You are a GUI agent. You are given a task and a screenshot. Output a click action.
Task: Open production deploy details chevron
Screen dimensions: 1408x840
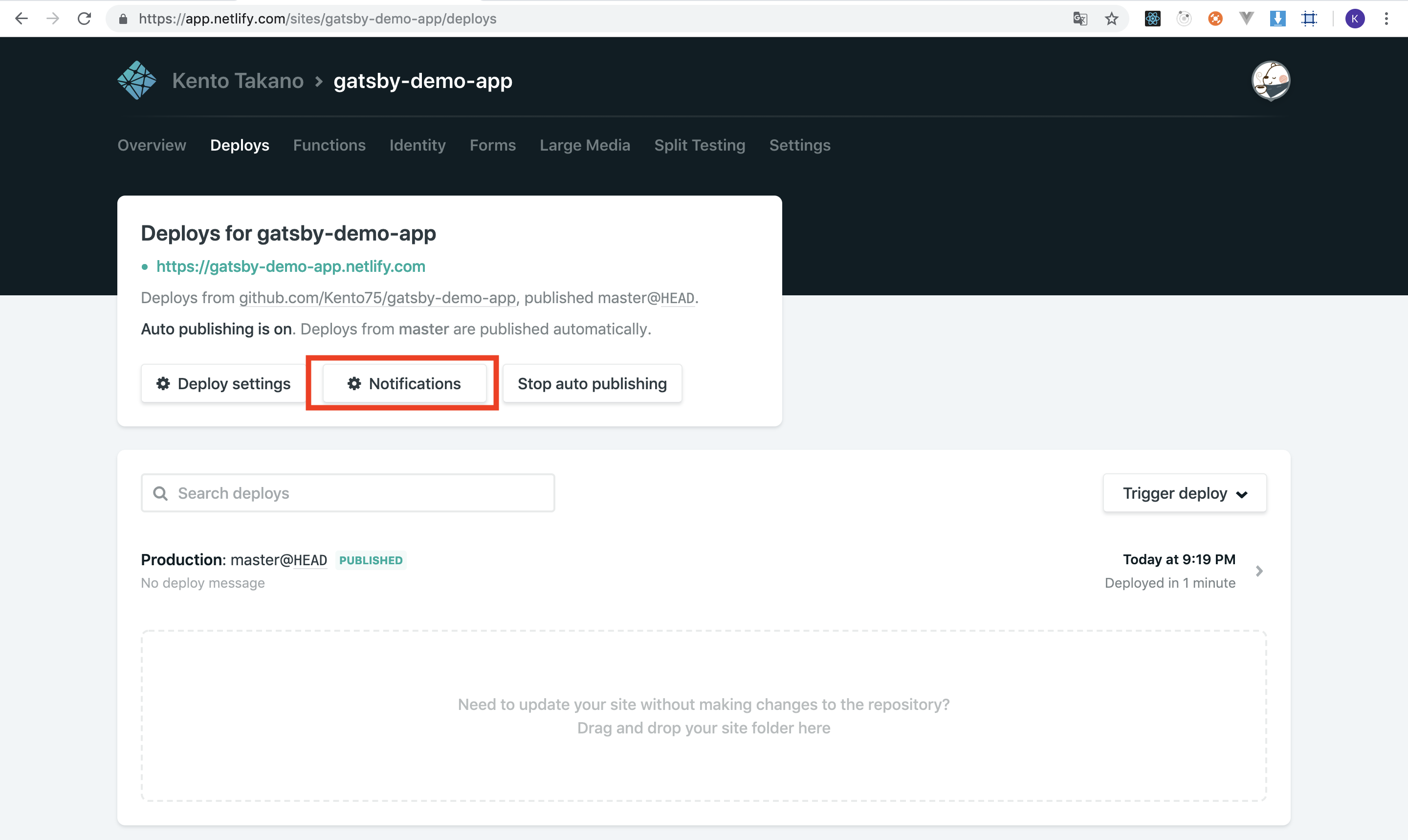(x=1259, y=571)
